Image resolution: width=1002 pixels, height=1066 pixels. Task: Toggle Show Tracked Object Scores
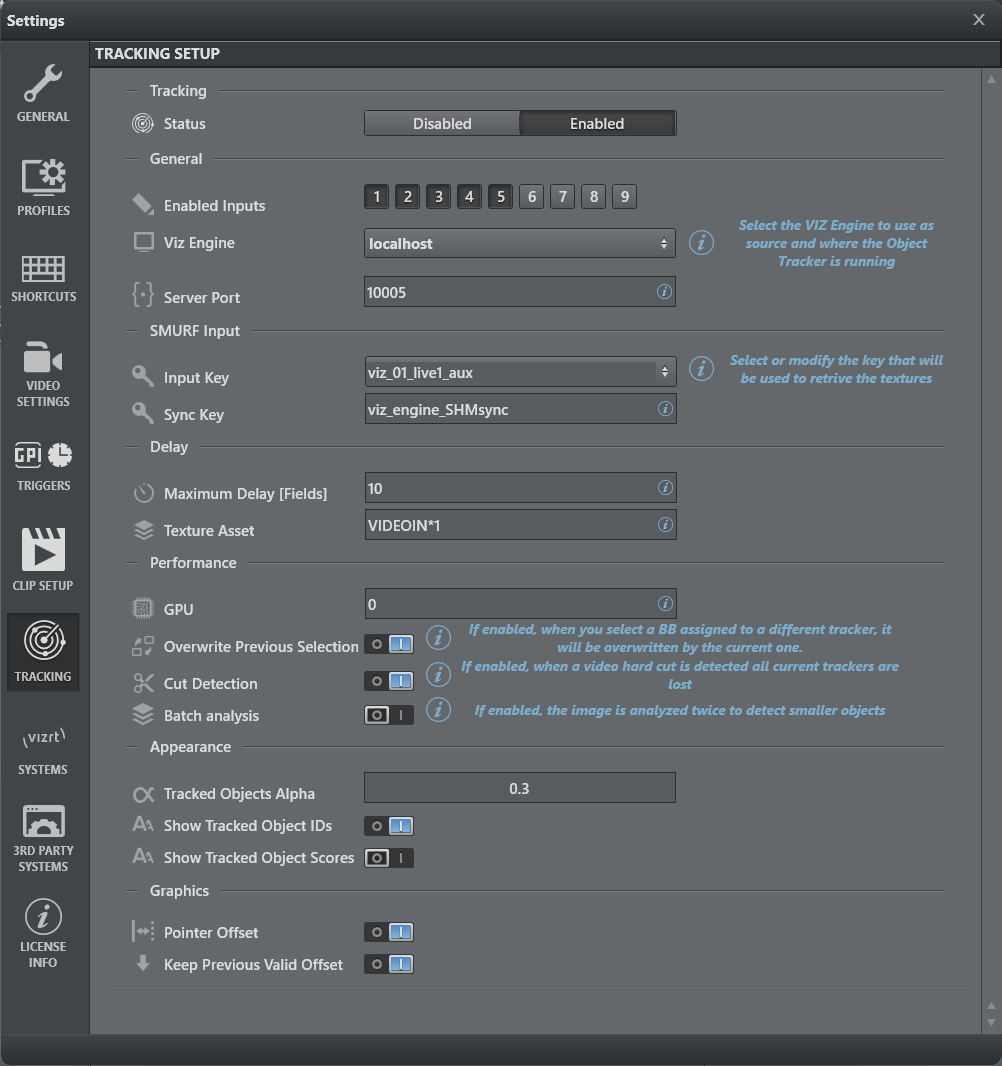pyautogui.click(x=388, y=858)
